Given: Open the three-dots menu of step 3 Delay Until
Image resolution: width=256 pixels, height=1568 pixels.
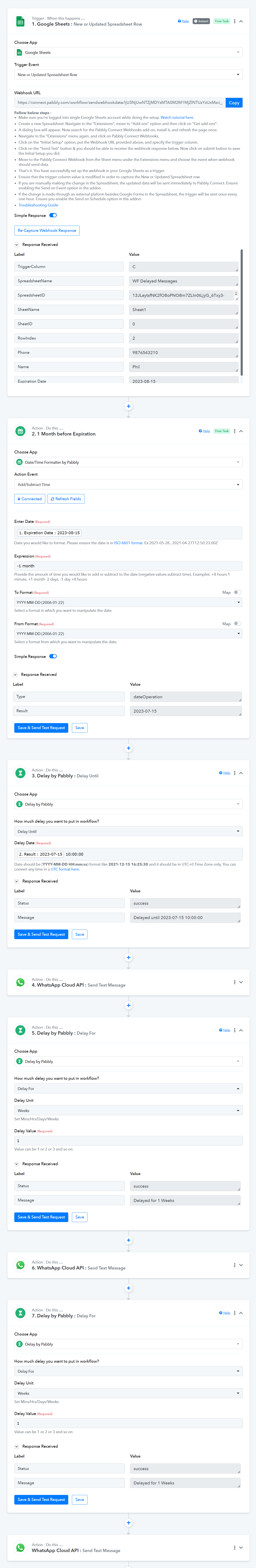Looking at the screenshot, I should pyautogui.click(x=235, y=773).
